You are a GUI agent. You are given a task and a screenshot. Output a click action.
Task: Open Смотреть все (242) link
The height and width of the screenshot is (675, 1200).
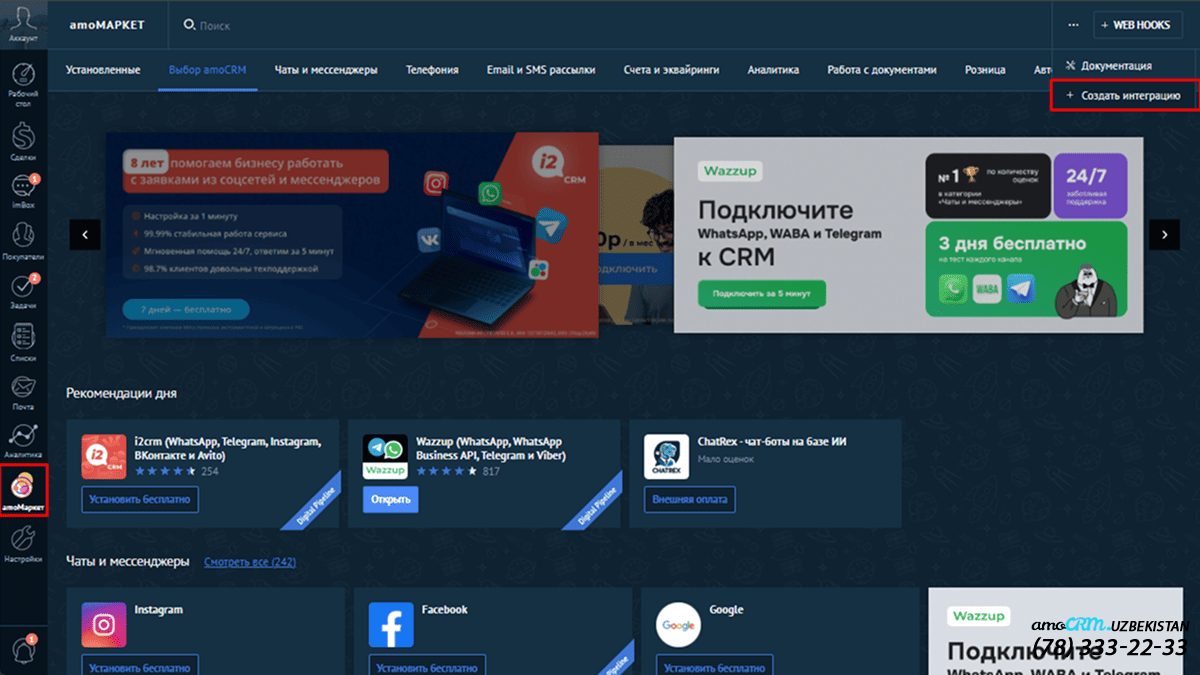coord(250,562)
